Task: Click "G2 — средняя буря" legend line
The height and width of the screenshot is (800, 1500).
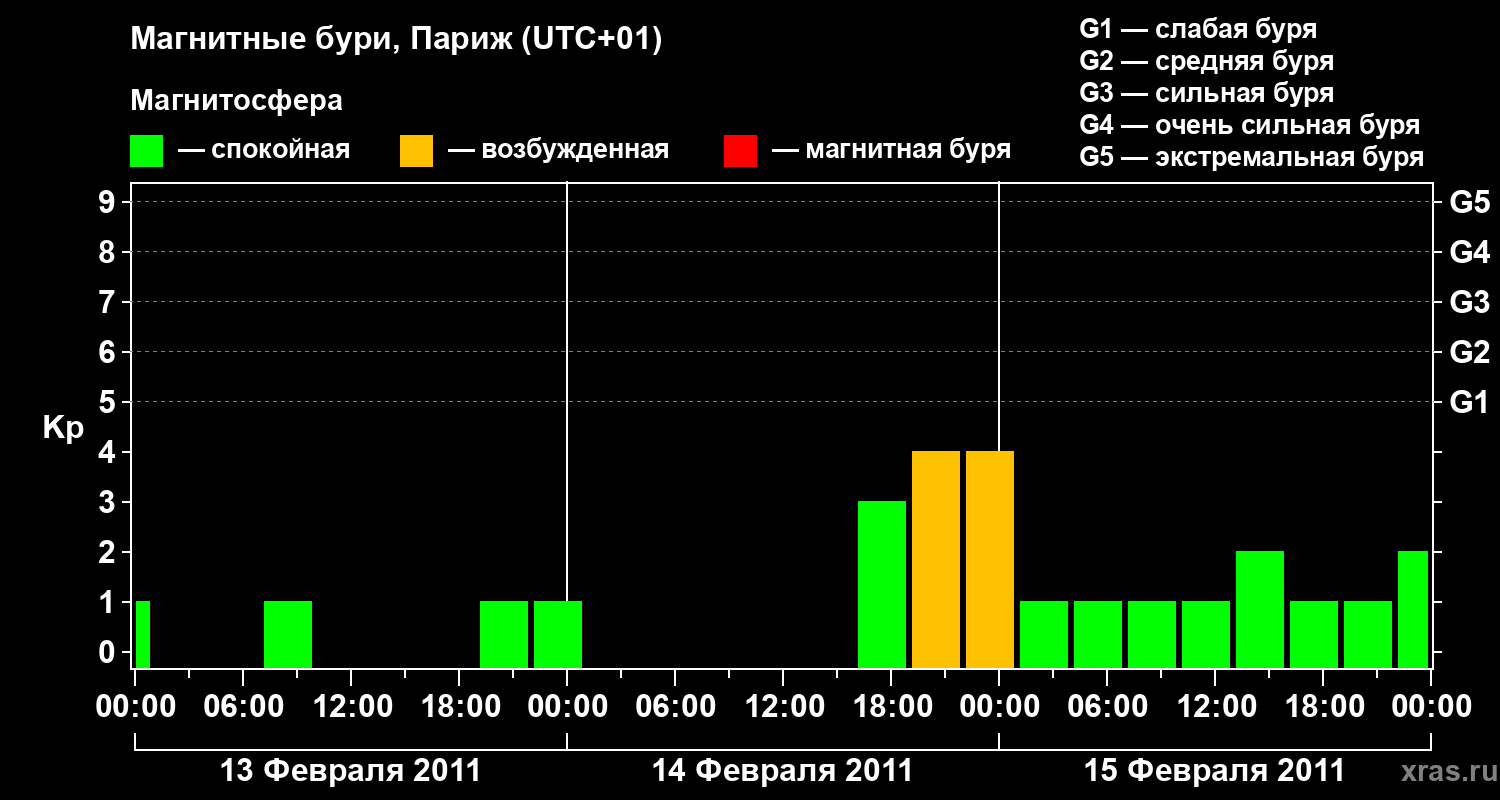Action: (1206, 61)
